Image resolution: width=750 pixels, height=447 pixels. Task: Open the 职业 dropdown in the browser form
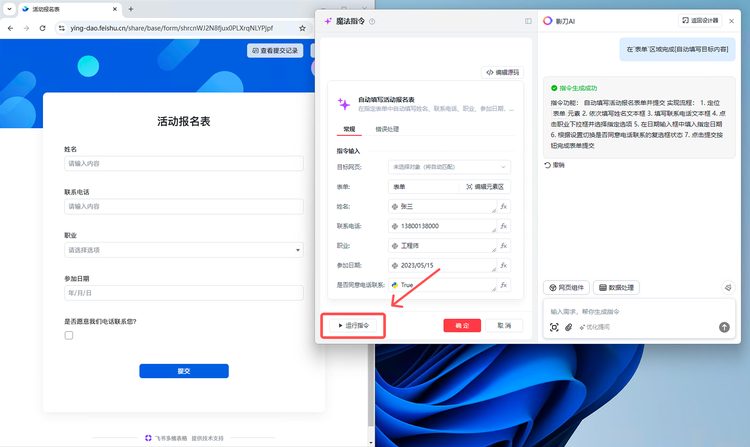[x=184, y=250]
